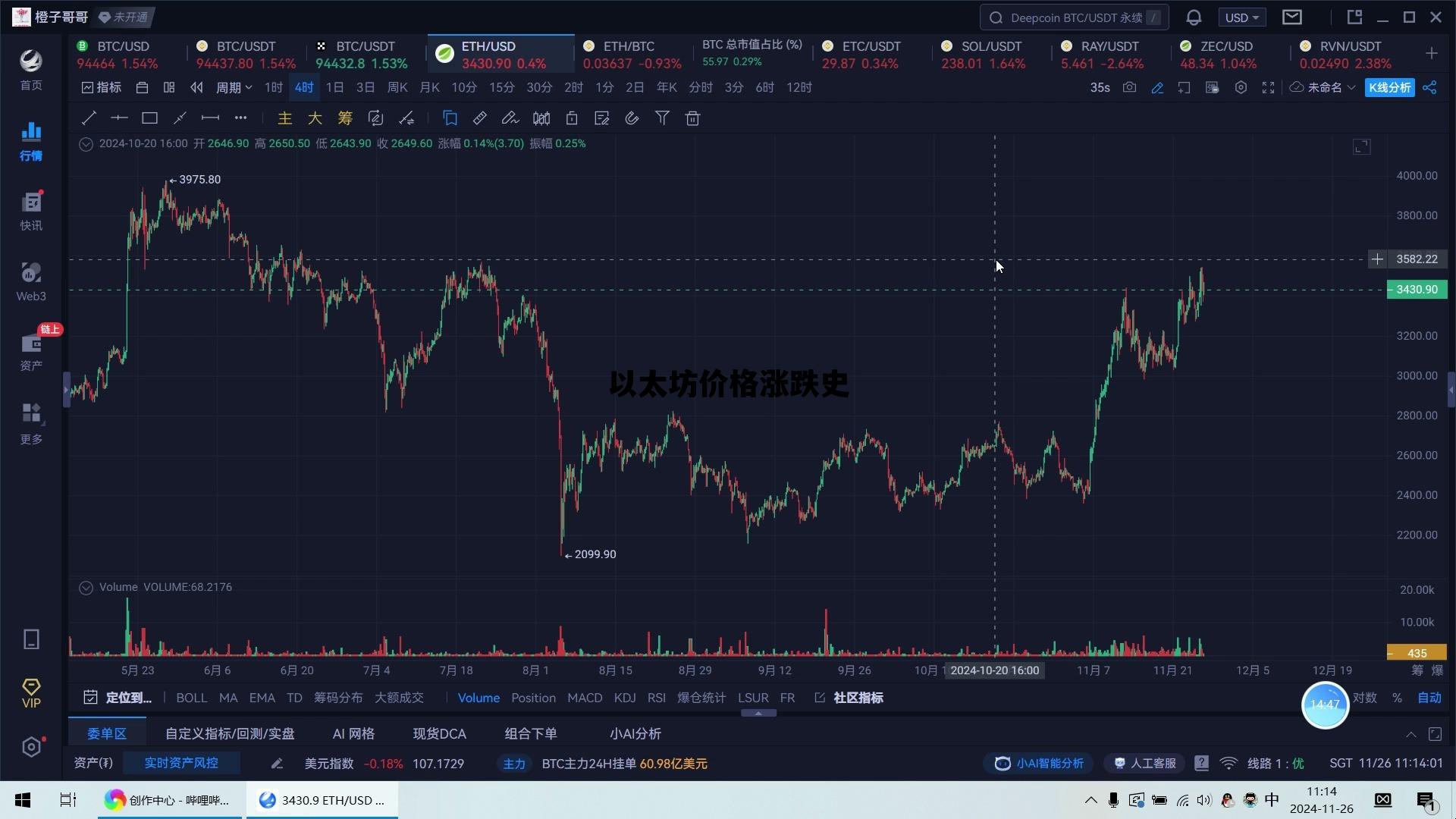
Task: Click the candlestick pattern tool icon
Action: point(541,118)
